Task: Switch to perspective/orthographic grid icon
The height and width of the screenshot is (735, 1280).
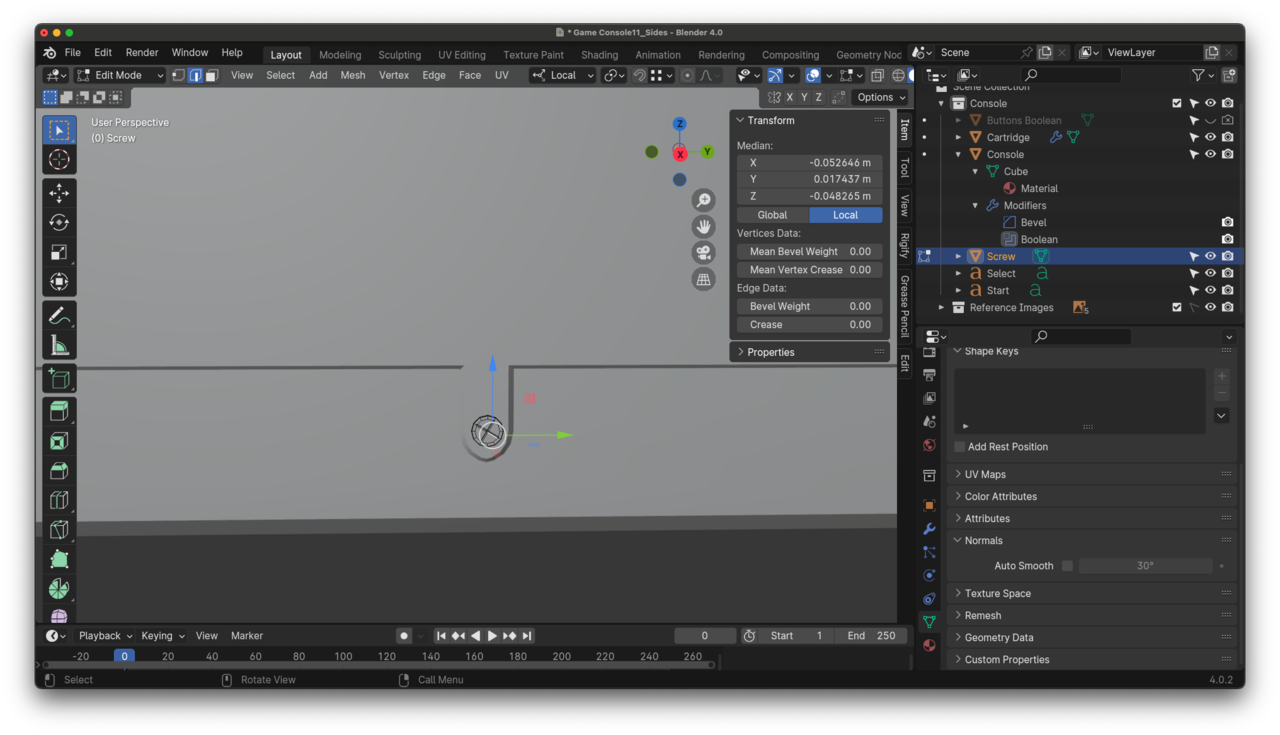Action: tap(704, 279)
